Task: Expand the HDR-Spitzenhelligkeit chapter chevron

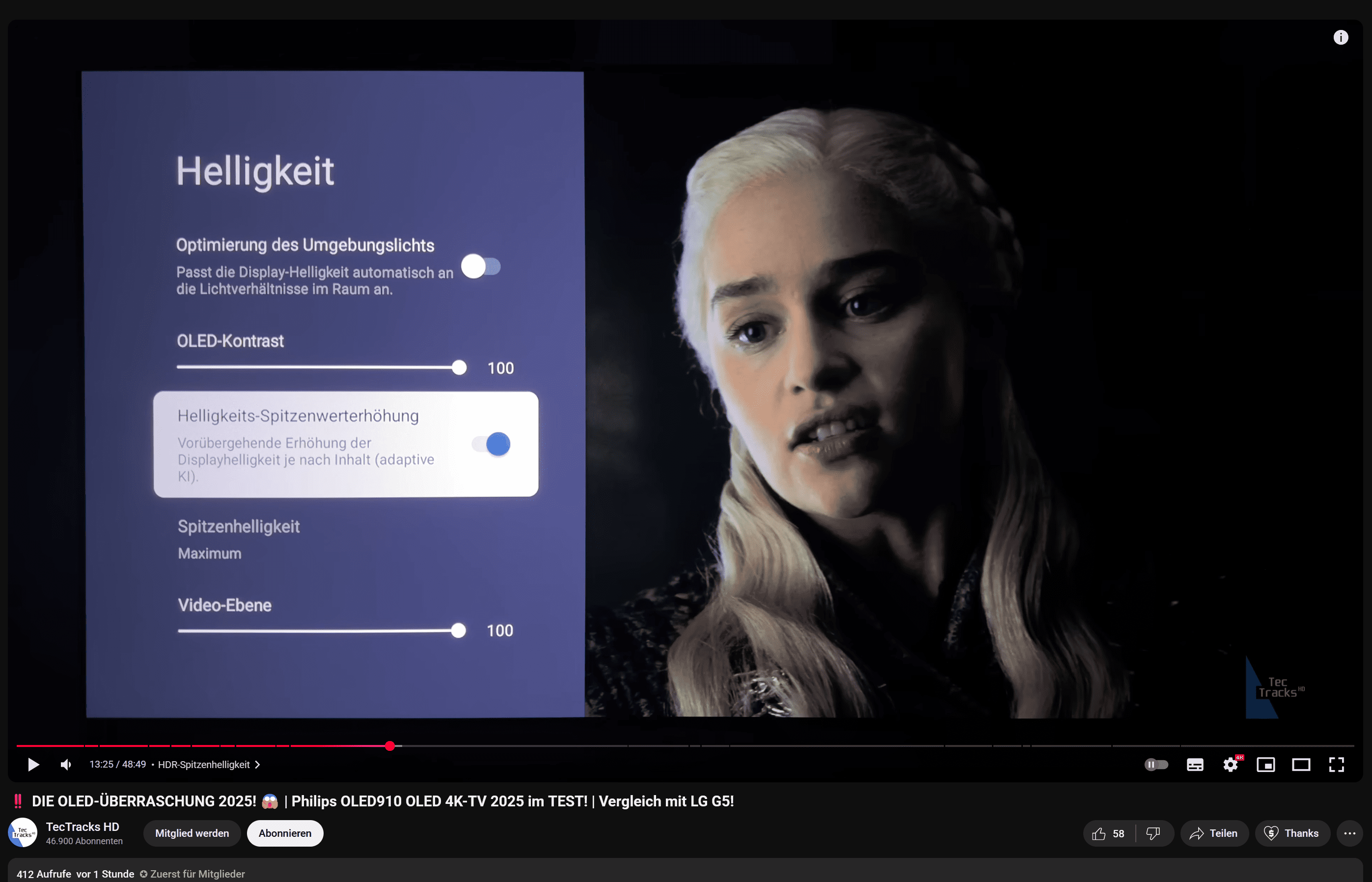Action: [x=258, y=765]
